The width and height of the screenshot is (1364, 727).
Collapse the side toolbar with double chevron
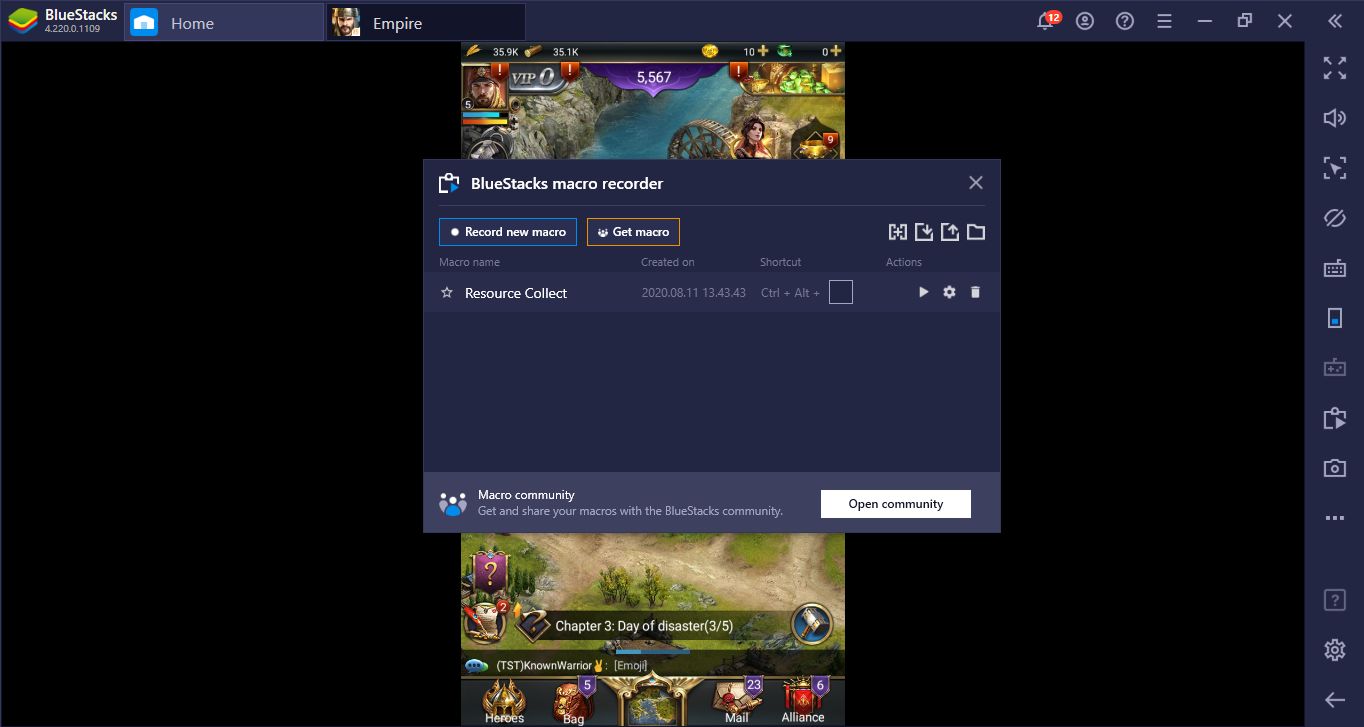coord(1335,21)
